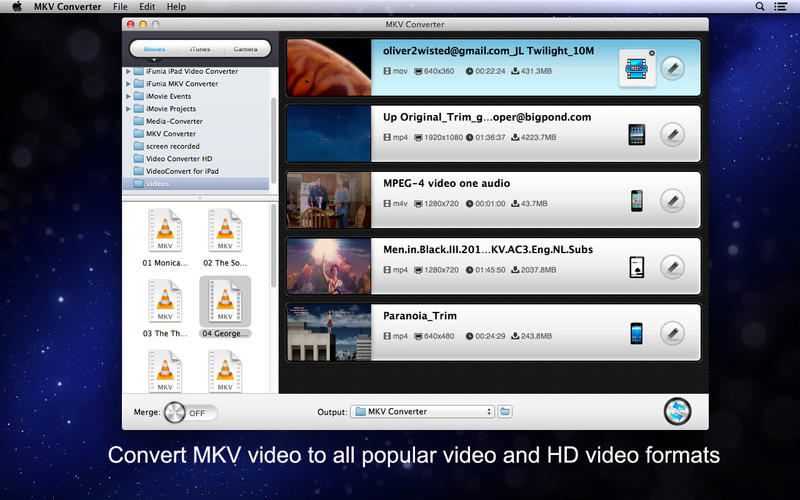Image resolution: width=800 pixels, height=500 pixels.
Task: Edit the MPEG-4 video one audio item
Action: 672,201
